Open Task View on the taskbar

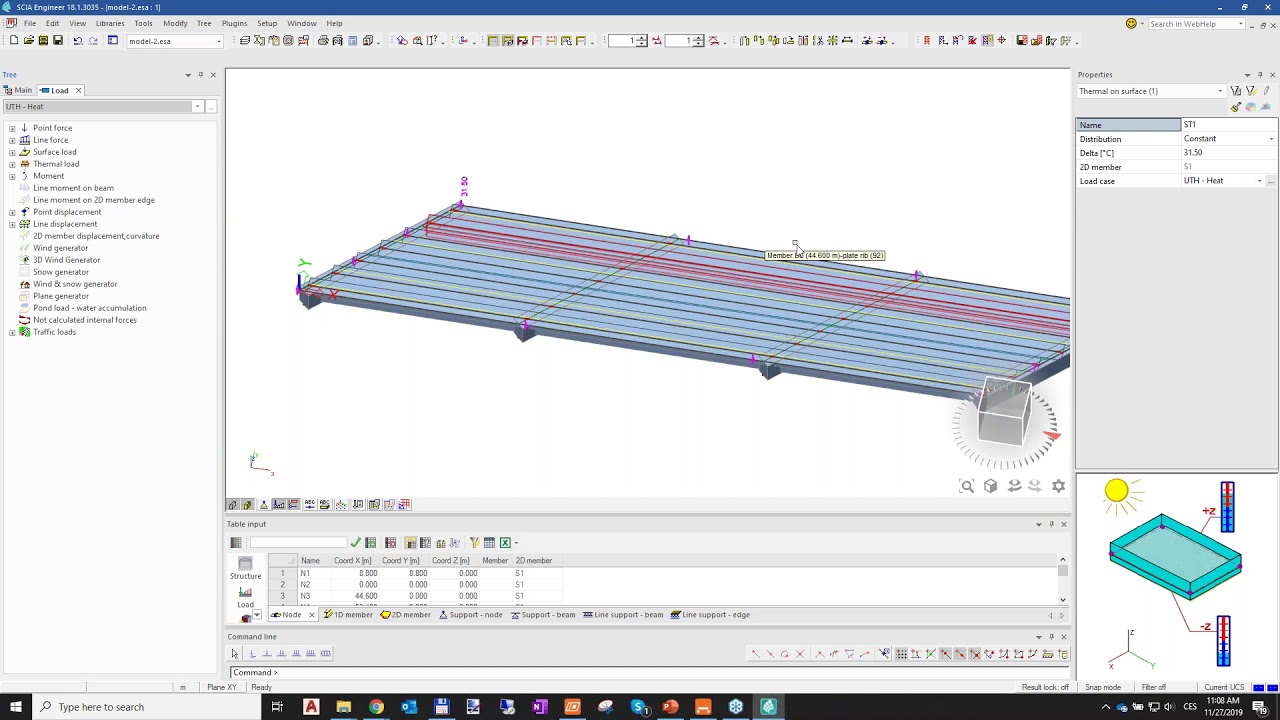(x=277, y=707)
